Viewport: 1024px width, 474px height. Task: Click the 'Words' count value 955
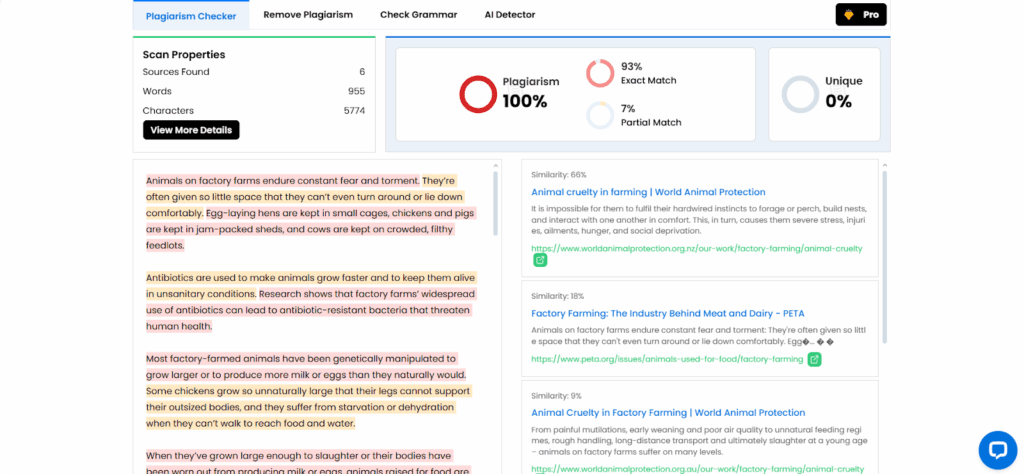pos(357,91)
